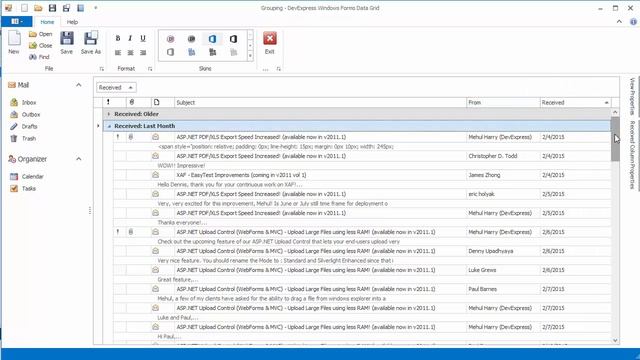
Task: Align text center in Format group
Action: 130,53
